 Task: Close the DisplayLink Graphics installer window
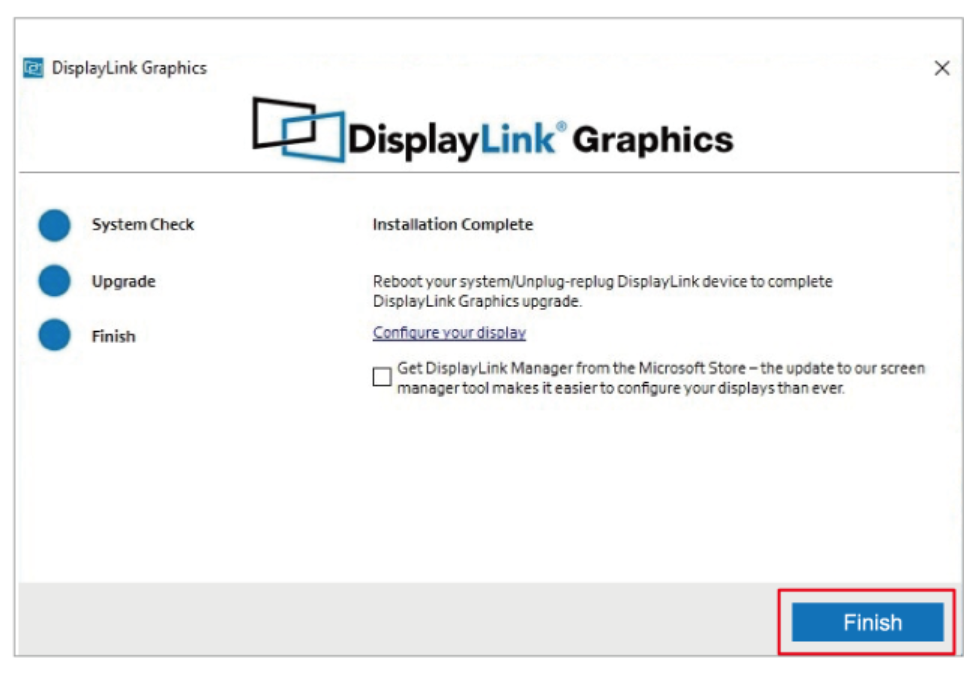(x=941, y=68)
